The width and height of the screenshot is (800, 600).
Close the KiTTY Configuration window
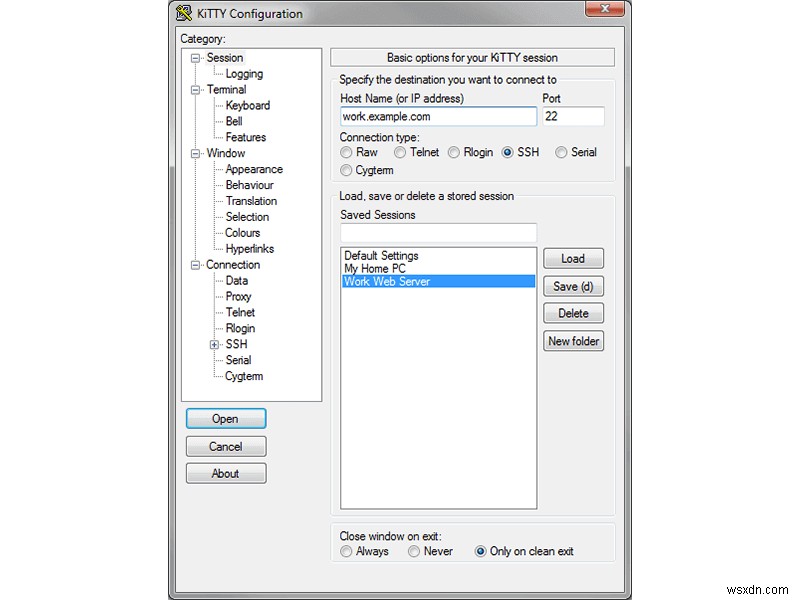tap(605, 9)
